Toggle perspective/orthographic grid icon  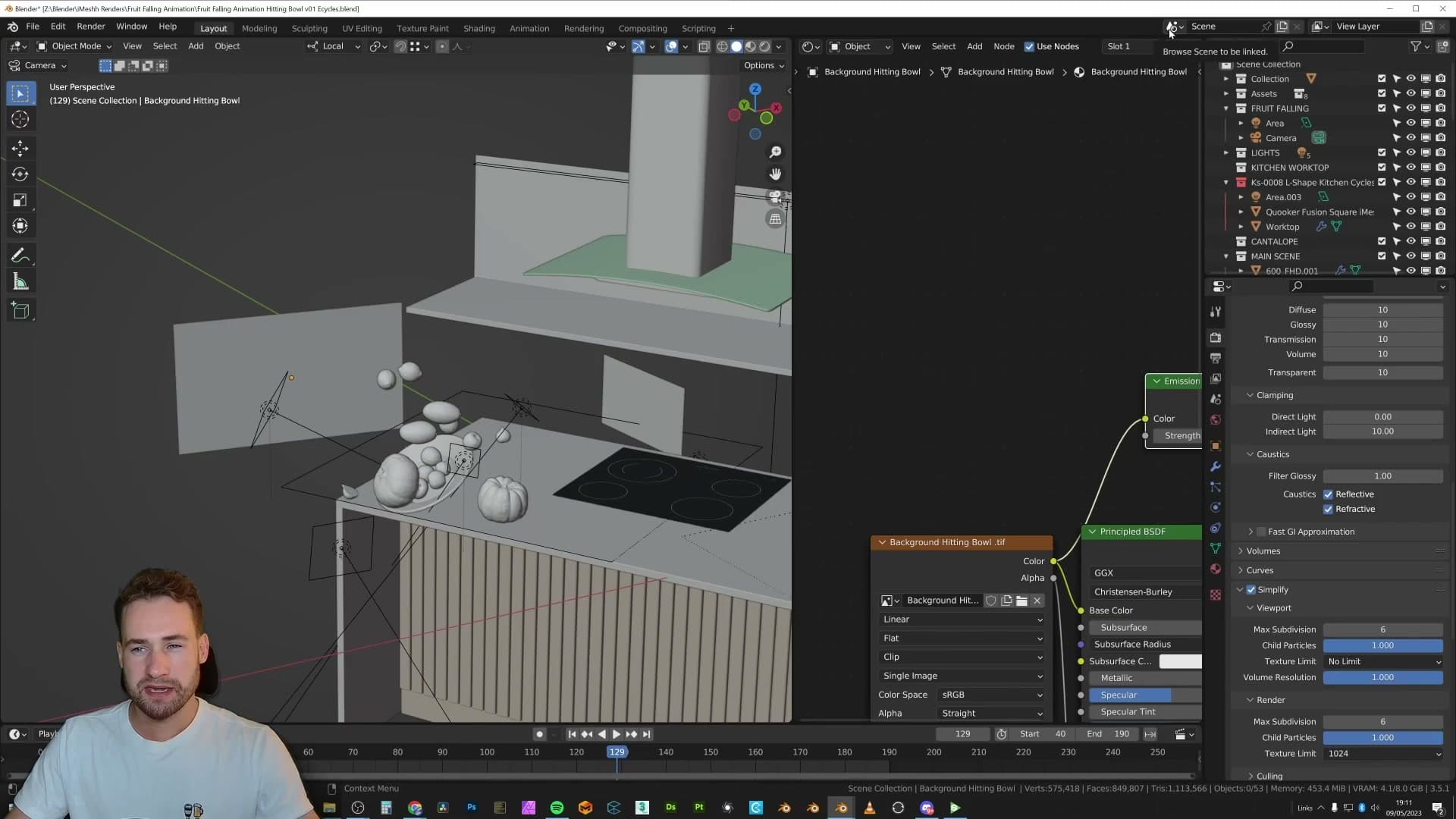pyautogui.click(x=775, y=219)
